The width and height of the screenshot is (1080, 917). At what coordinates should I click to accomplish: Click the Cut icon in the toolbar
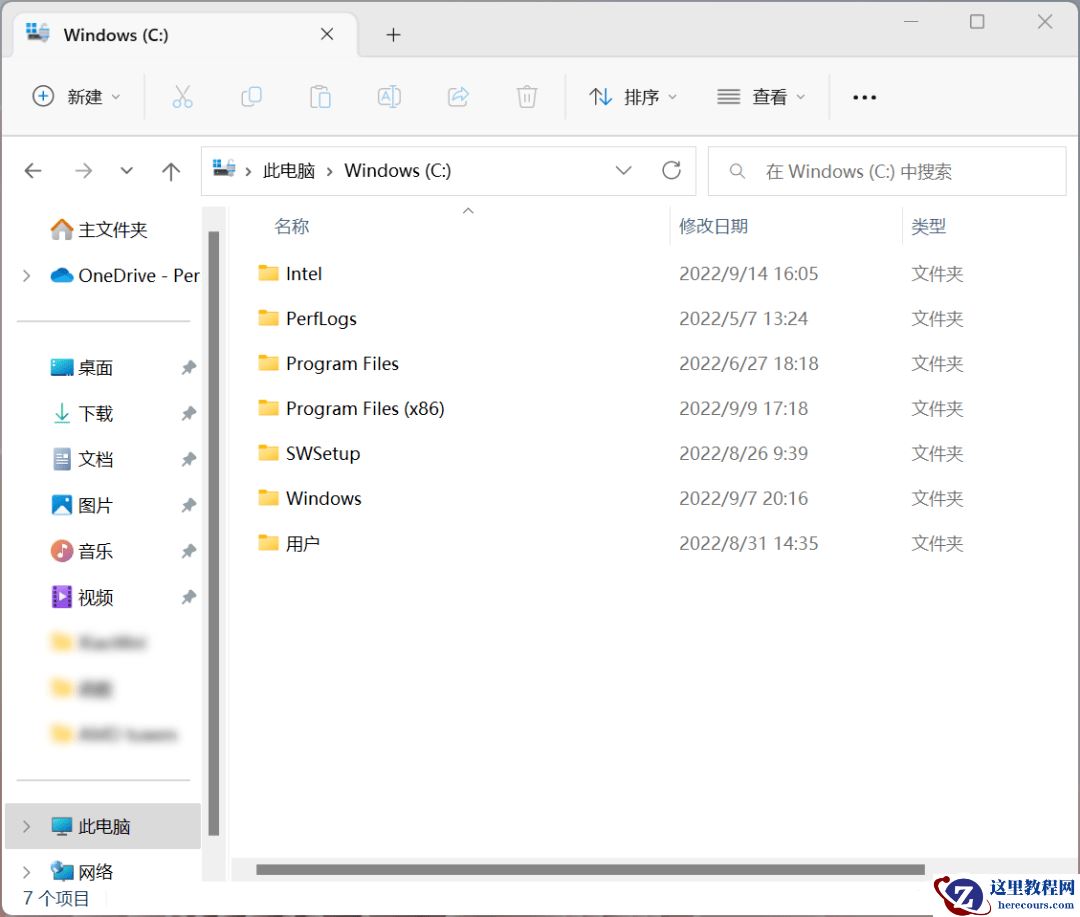point(182,96)
